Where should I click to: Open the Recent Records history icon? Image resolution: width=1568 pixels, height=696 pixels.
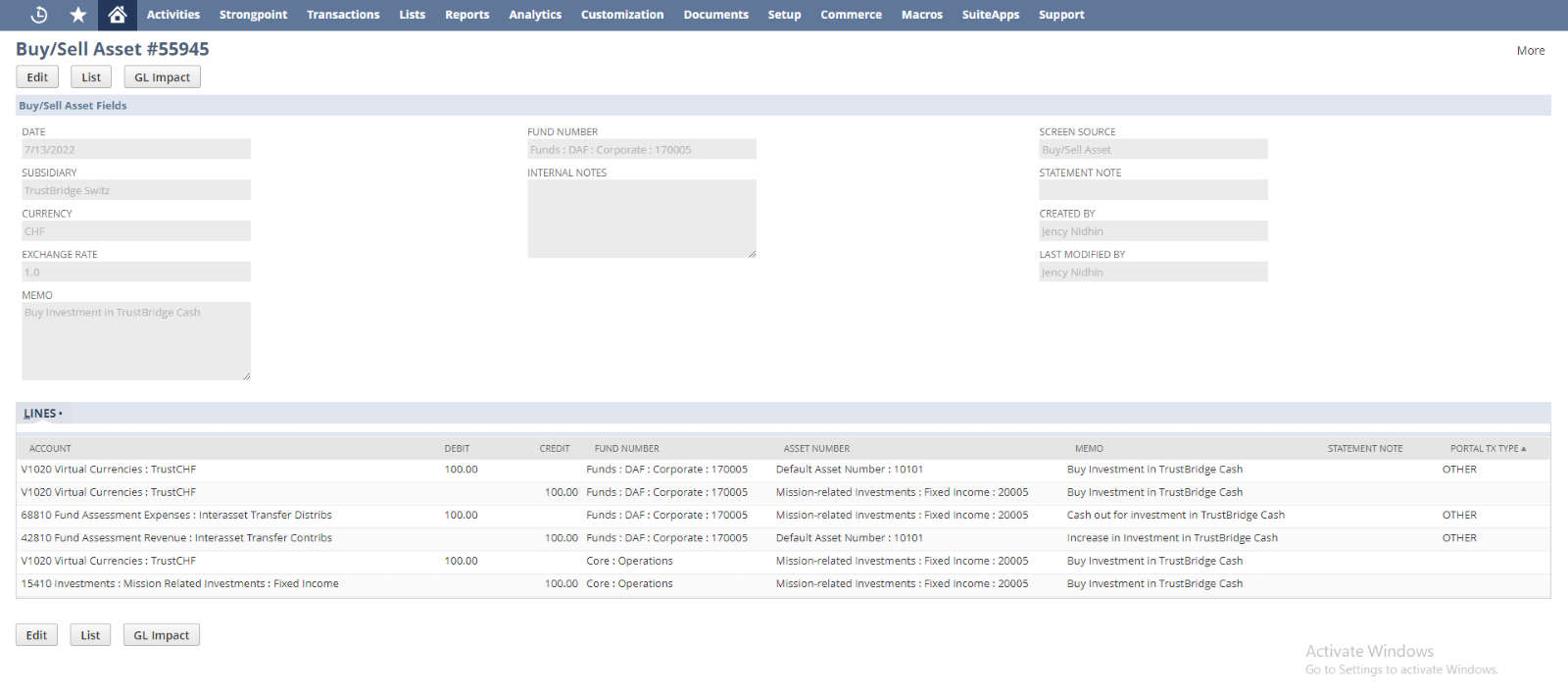[39, 15]
